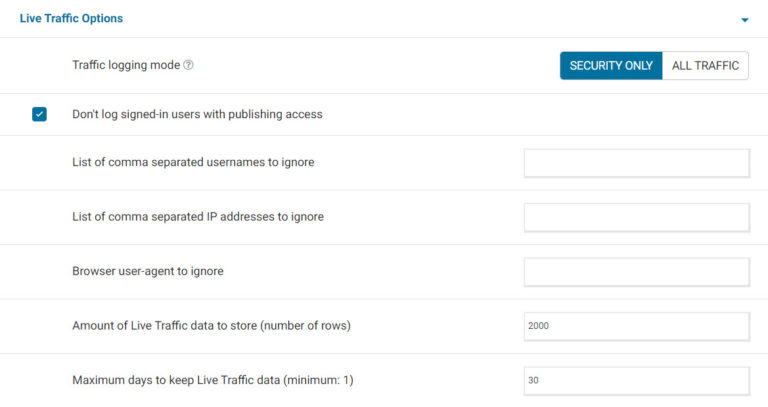Viewport: 768px width, 407px height.
Task: Click Amount of Live Traffic data label
Action: [x=160, y=325]
